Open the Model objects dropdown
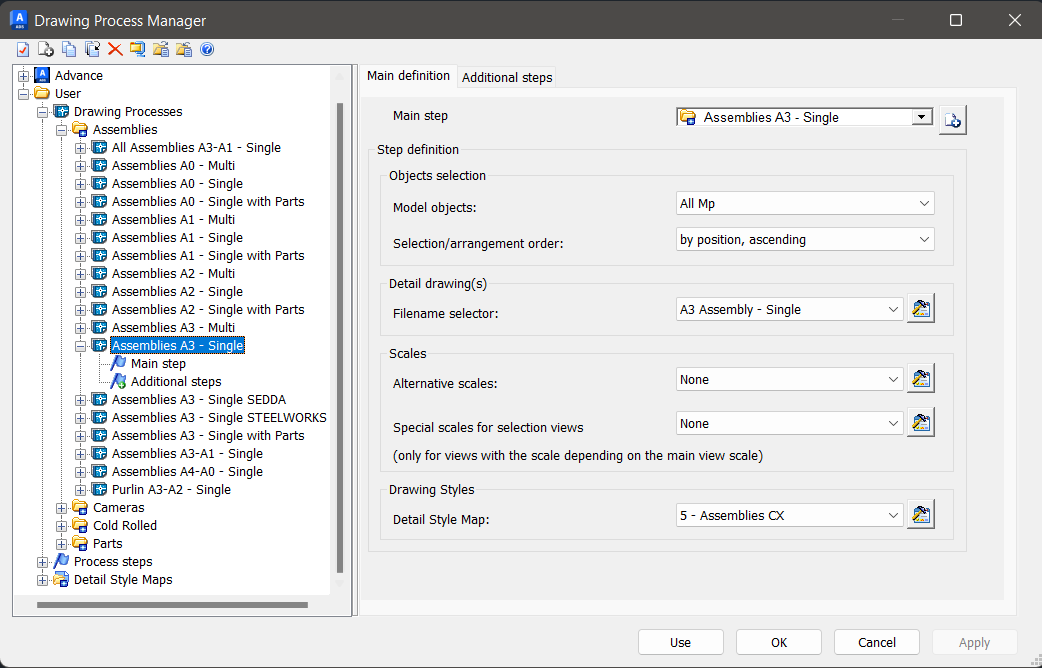The height and width of the screenshot is (668, 1042). 805,203
